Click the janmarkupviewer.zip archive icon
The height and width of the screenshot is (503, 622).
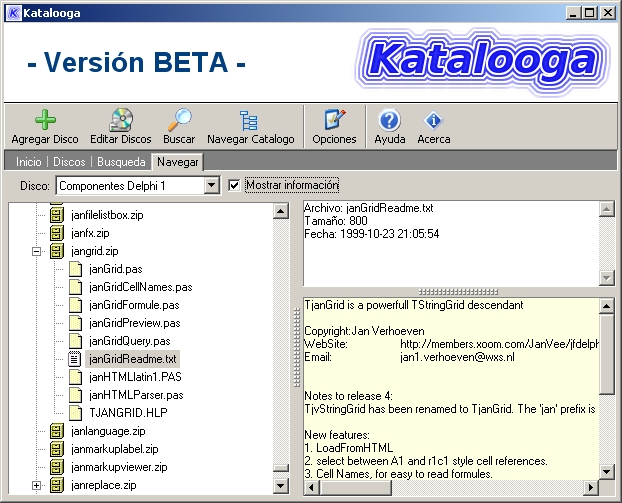point(57,467)
